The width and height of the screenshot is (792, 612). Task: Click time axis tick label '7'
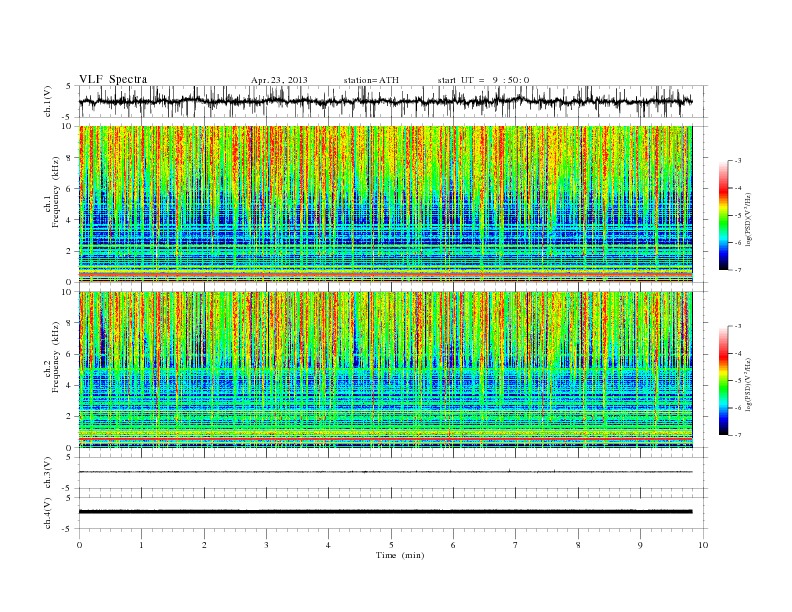(516, 545)
